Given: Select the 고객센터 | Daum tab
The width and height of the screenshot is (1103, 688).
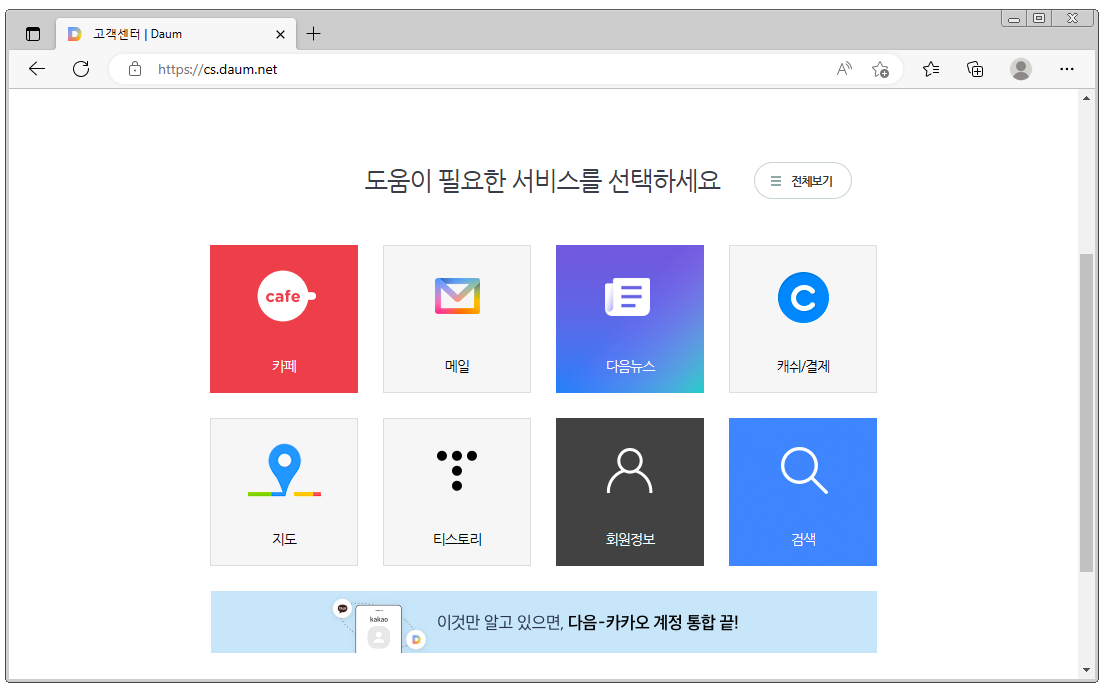Looking at the screenshot, I should pyautogui.click(x=176, y=34).
